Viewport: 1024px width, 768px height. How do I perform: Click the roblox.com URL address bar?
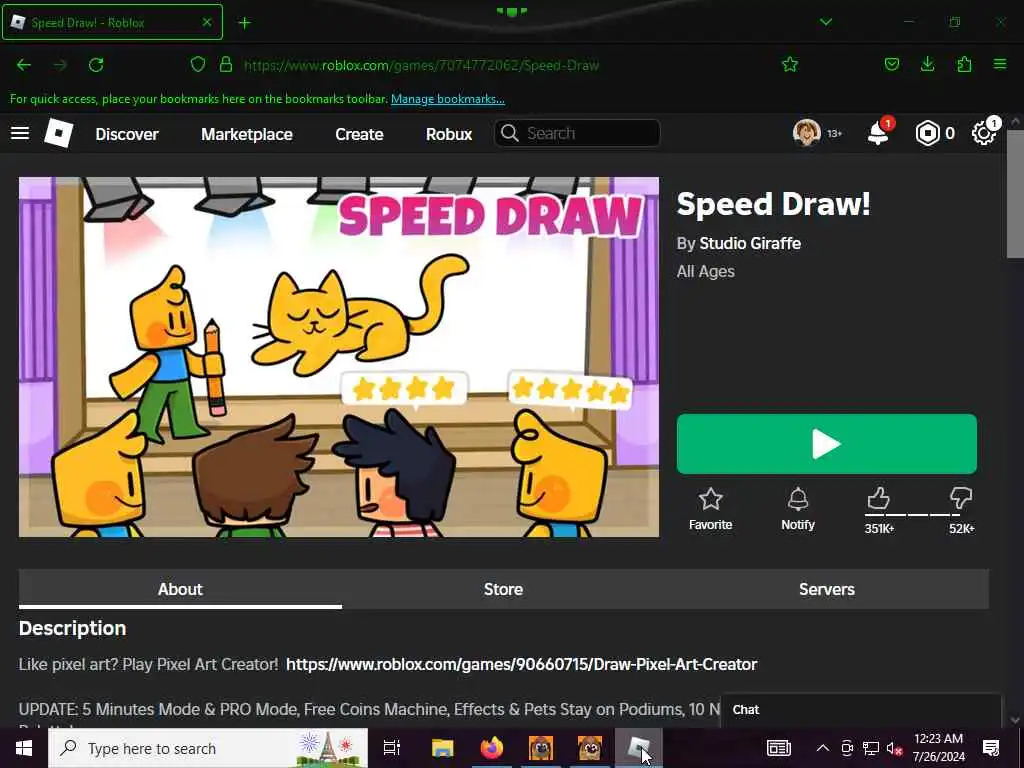pos(421,65)
